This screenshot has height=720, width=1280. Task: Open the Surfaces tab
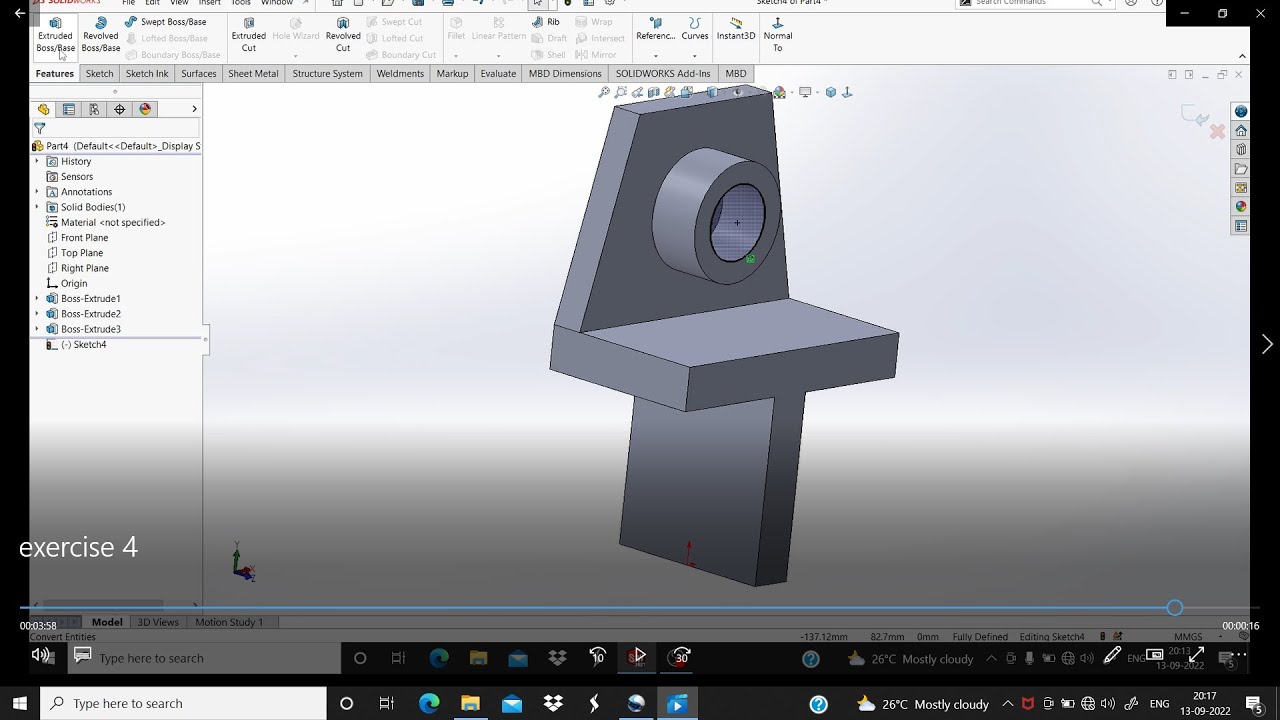[x=198, y=73]
